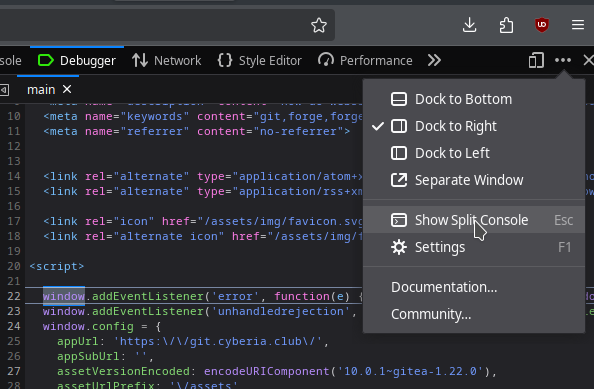594x389 pixels.
Task: Collapse the sources pane toggle icon
Action: [4, 90]
